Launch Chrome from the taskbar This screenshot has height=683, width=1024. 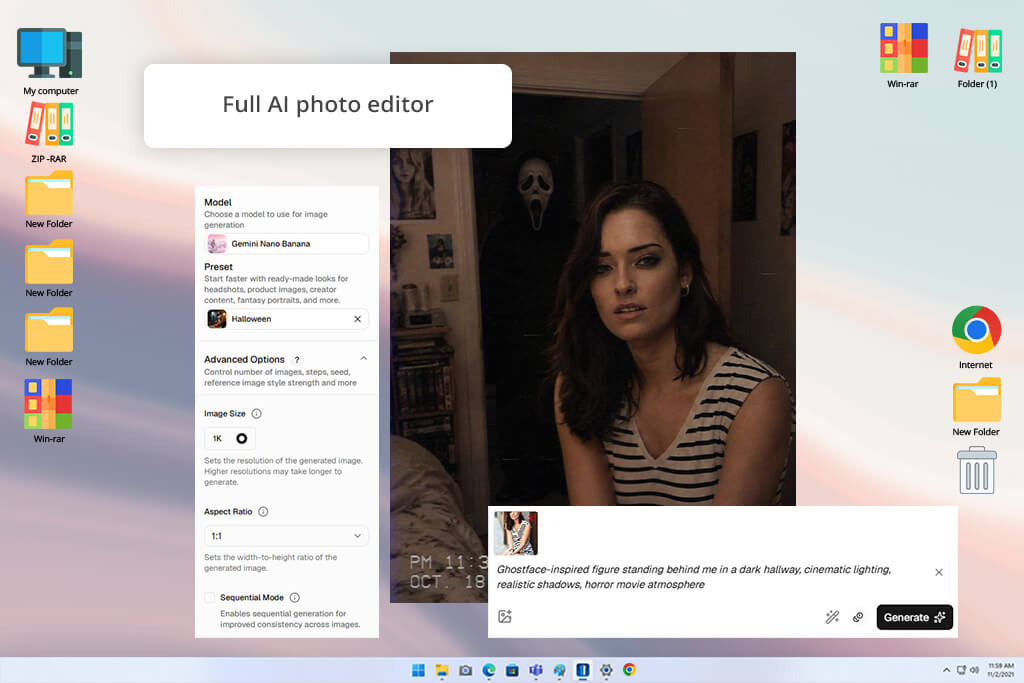coord(630,670)
